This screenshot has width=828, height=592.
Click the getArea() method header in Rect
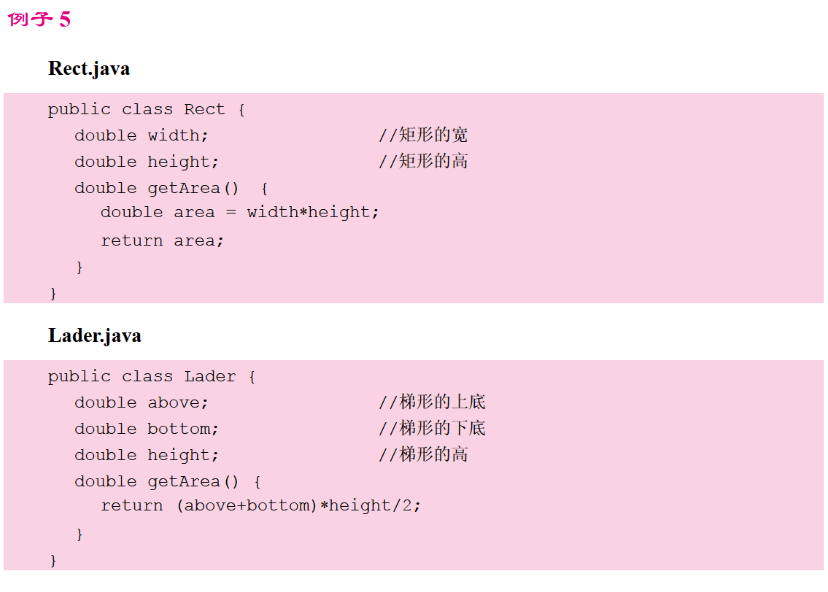coord(170,188)
